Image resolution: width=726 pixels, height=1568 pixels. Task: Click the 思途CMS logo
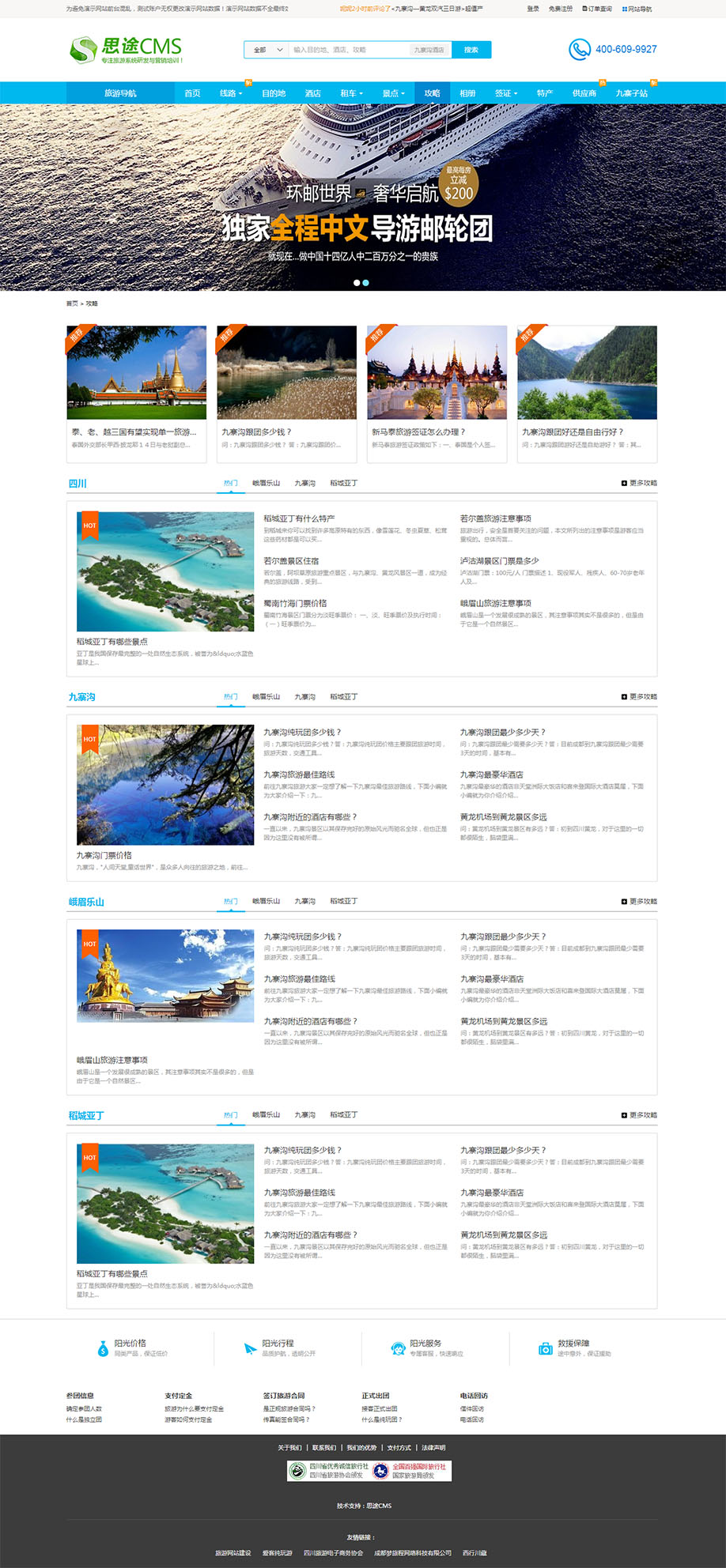127,50
